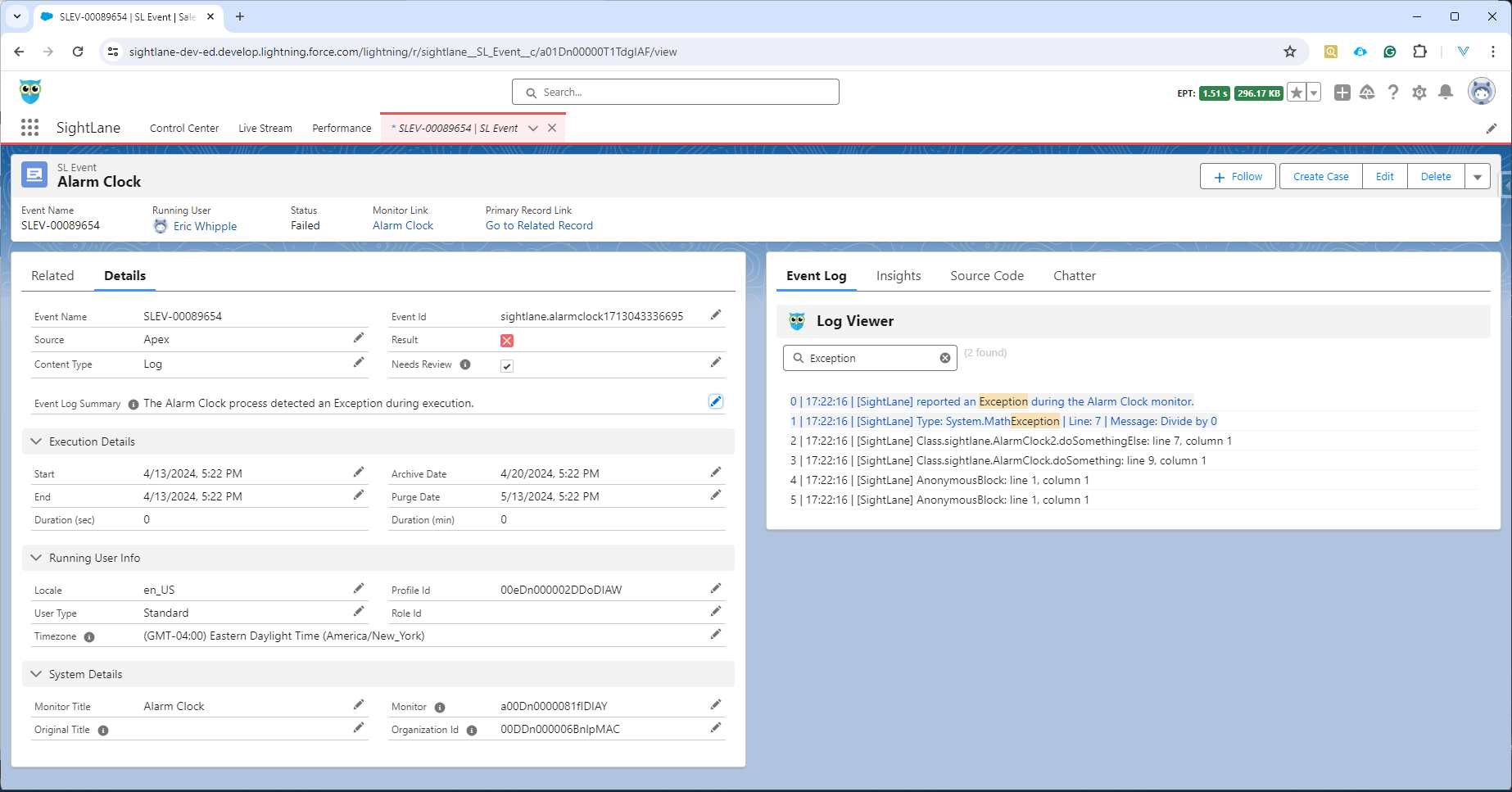Edit the Needs Review field

tap(716, 362)
